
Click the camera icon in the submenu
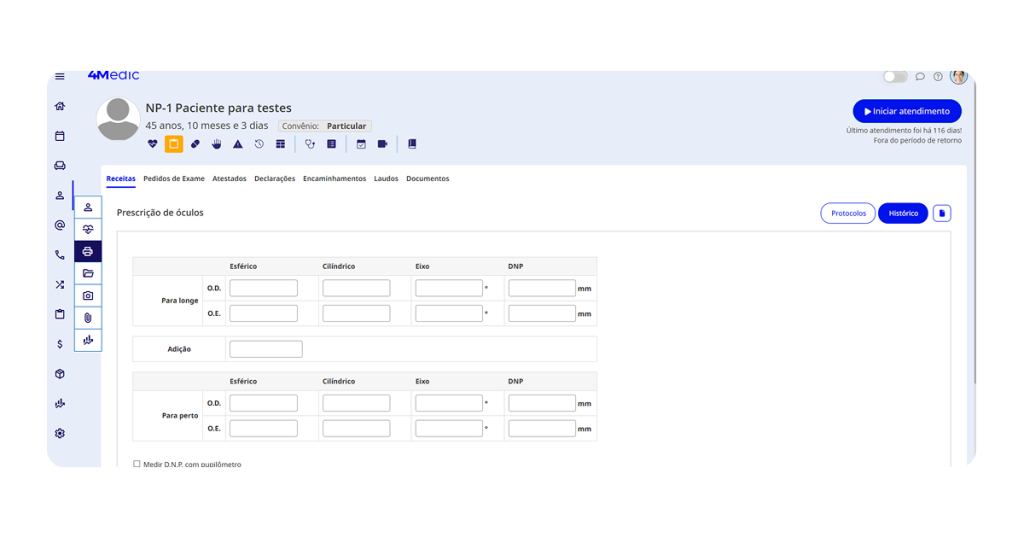(x=88, y=295)
